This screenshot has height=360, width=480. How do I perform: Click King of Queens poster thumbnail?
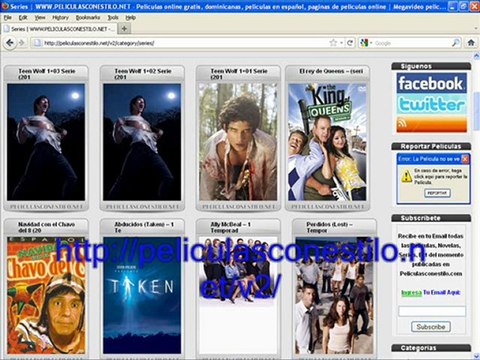point(327,142)
